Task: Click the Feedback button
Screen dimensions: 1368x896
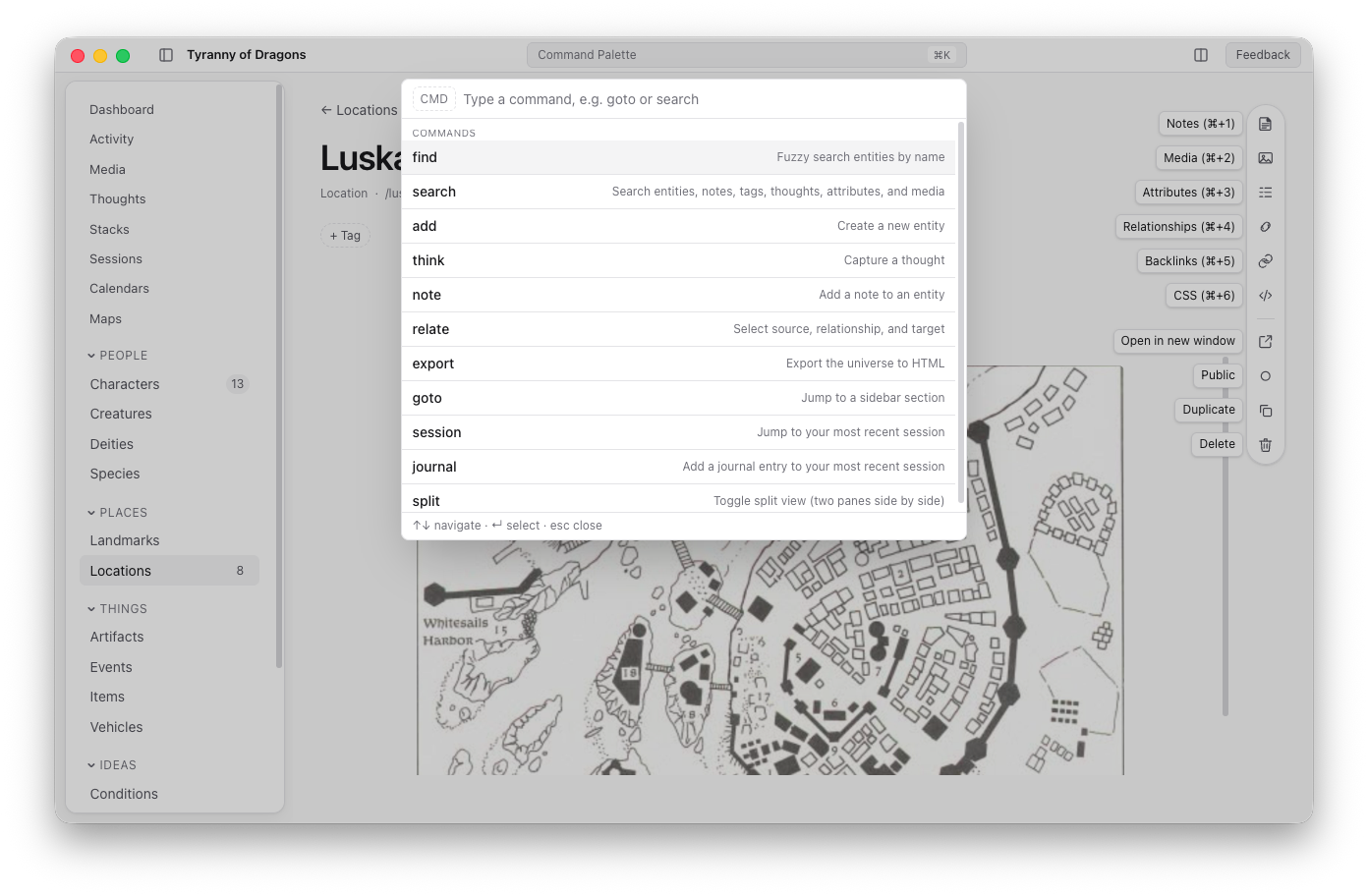Action: [x=1263, y=55]
